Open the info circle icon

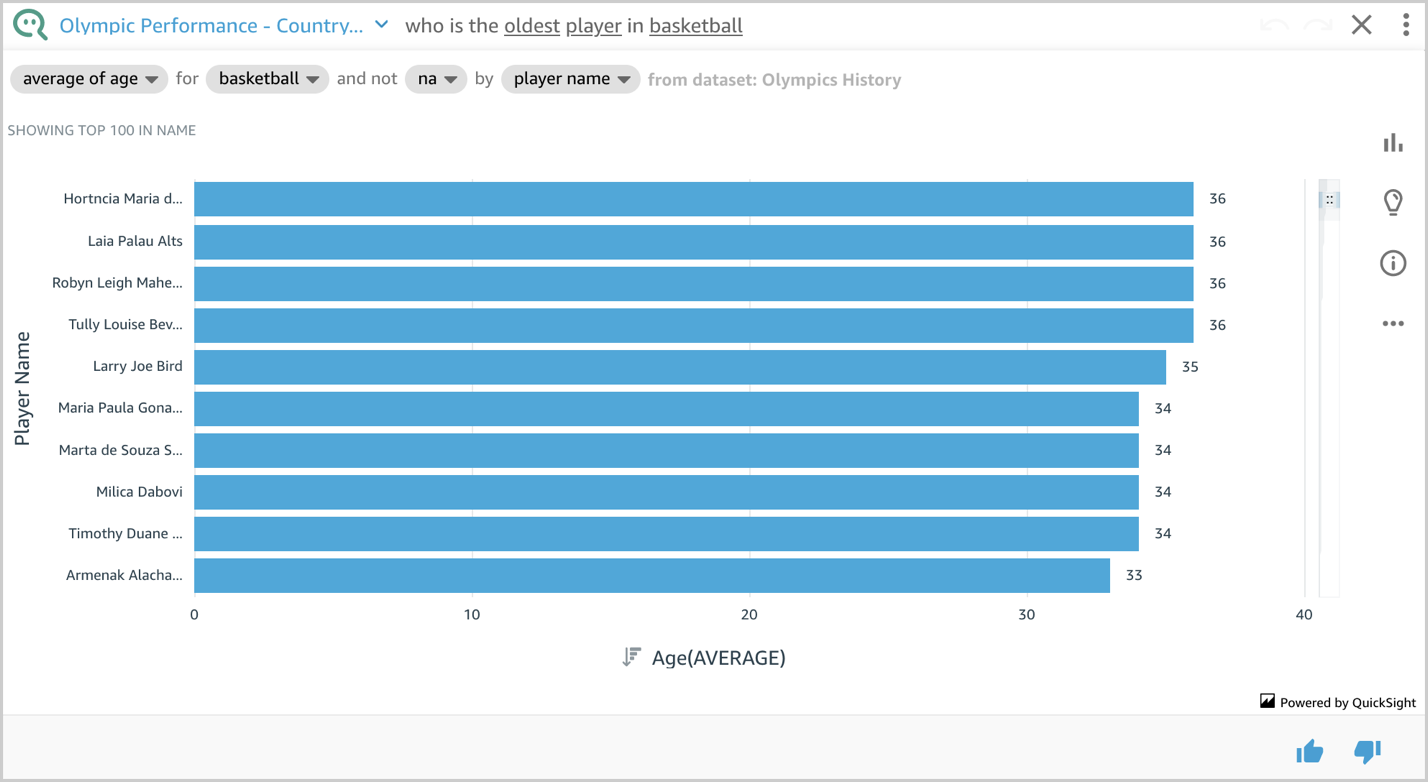(x=1393, y=263)
